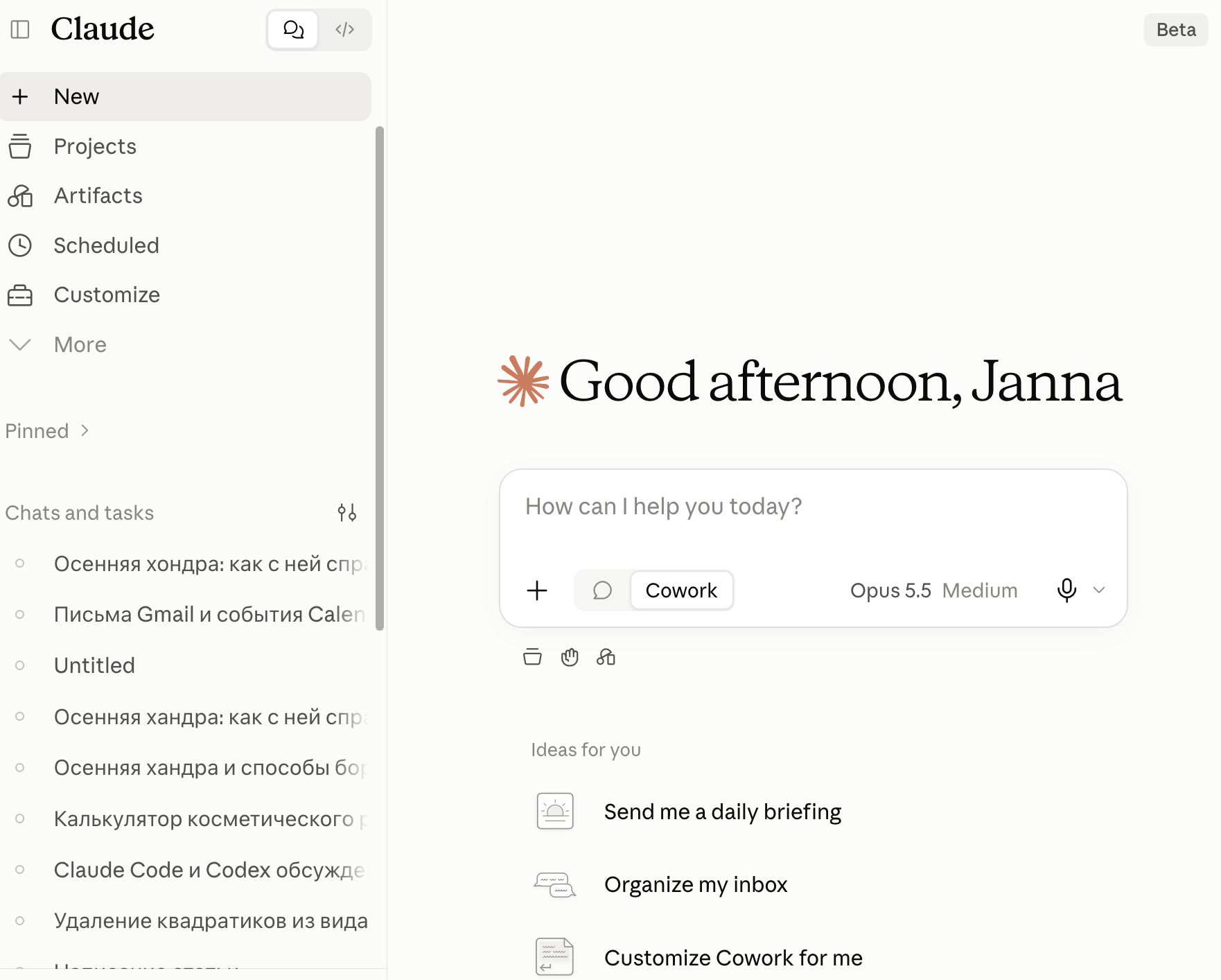Click the Beta badge
The height and width of the screenshot is (980, 1221).
coord(1176,30)
